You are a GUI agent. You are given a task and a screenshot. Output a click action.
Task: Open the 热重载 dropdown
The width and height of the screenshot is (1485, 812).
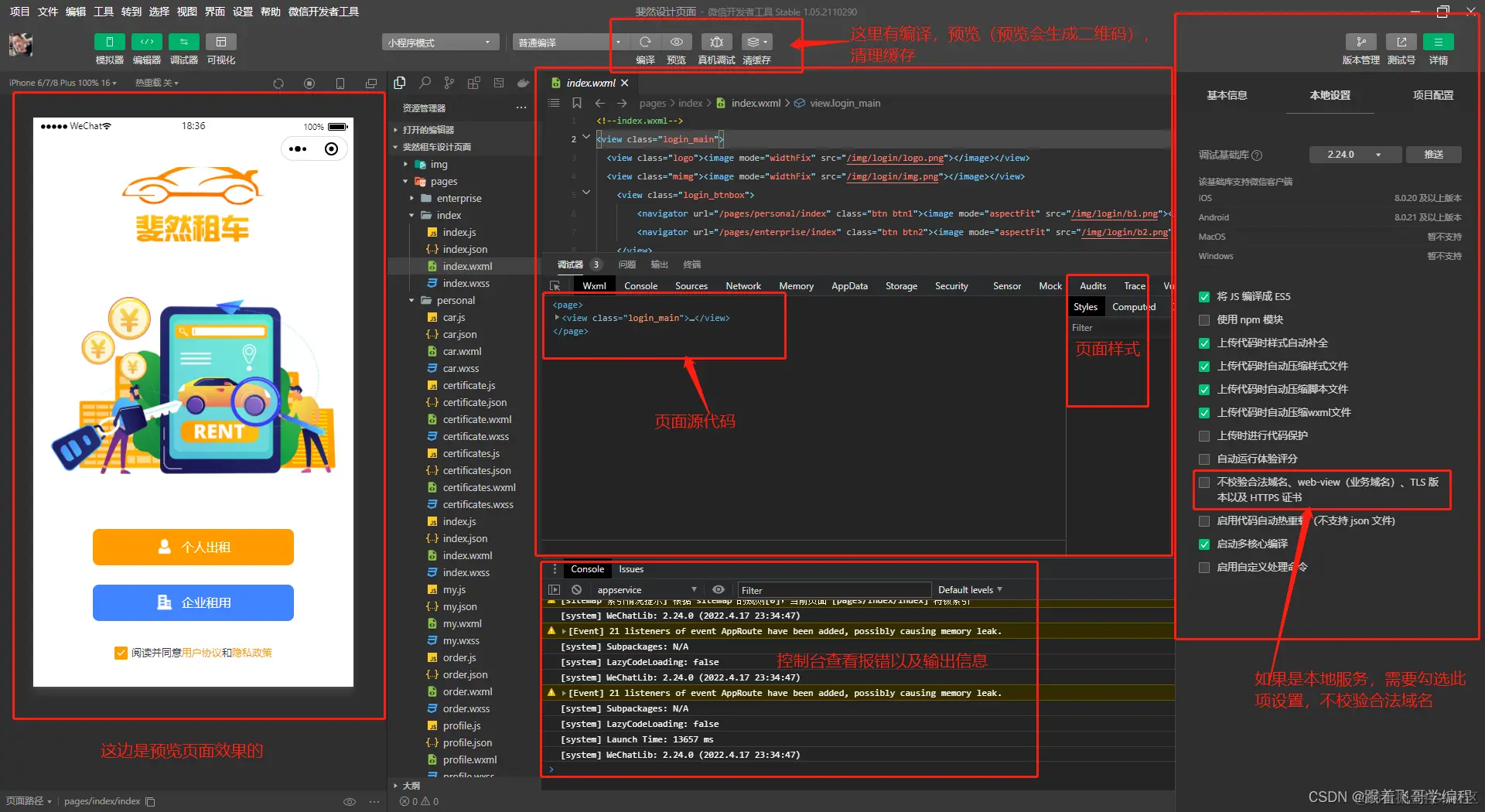pos(157,83)
